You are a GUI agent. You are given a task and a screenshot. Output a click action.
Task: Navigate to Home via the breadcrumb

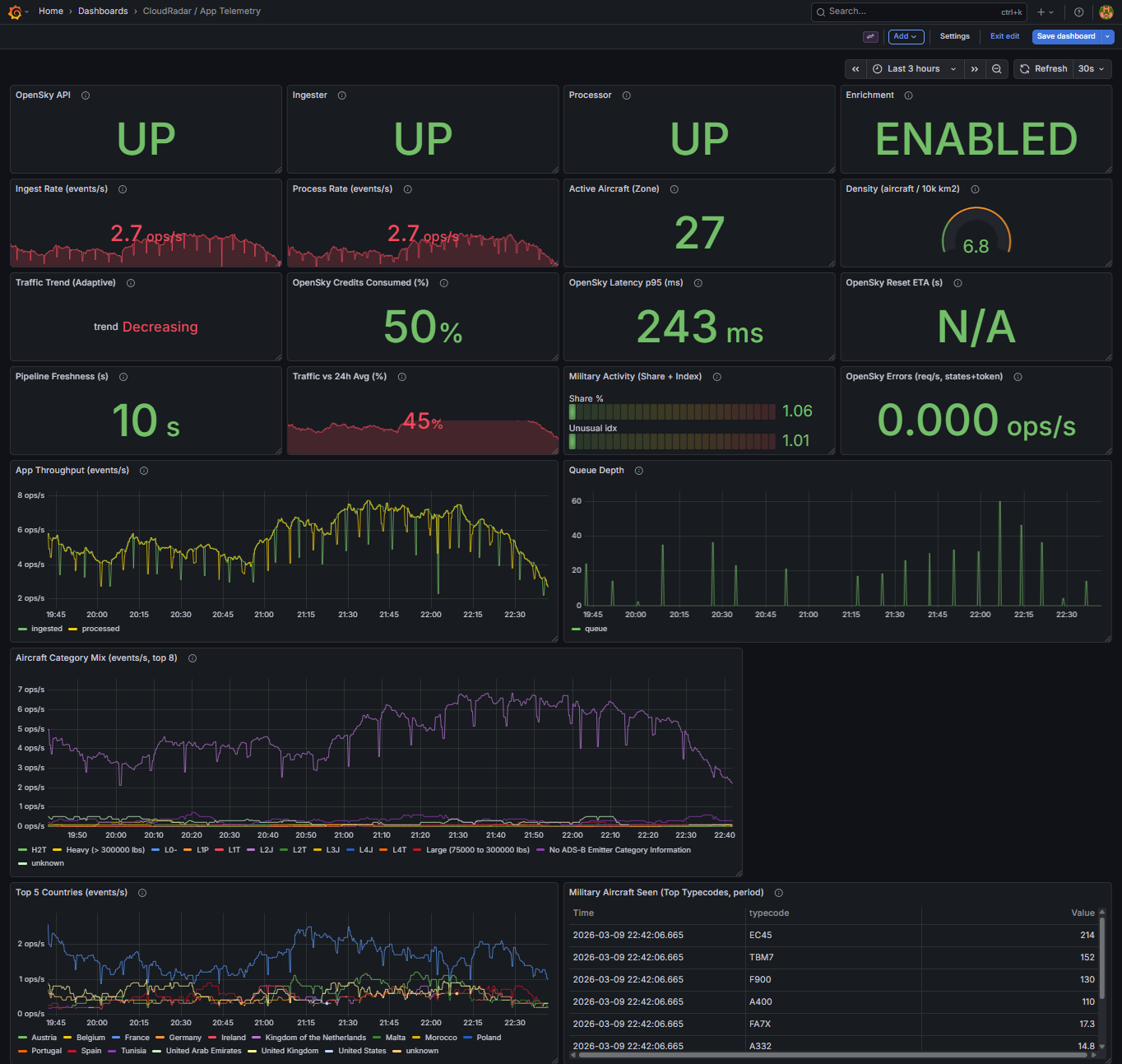coord(51,11)
